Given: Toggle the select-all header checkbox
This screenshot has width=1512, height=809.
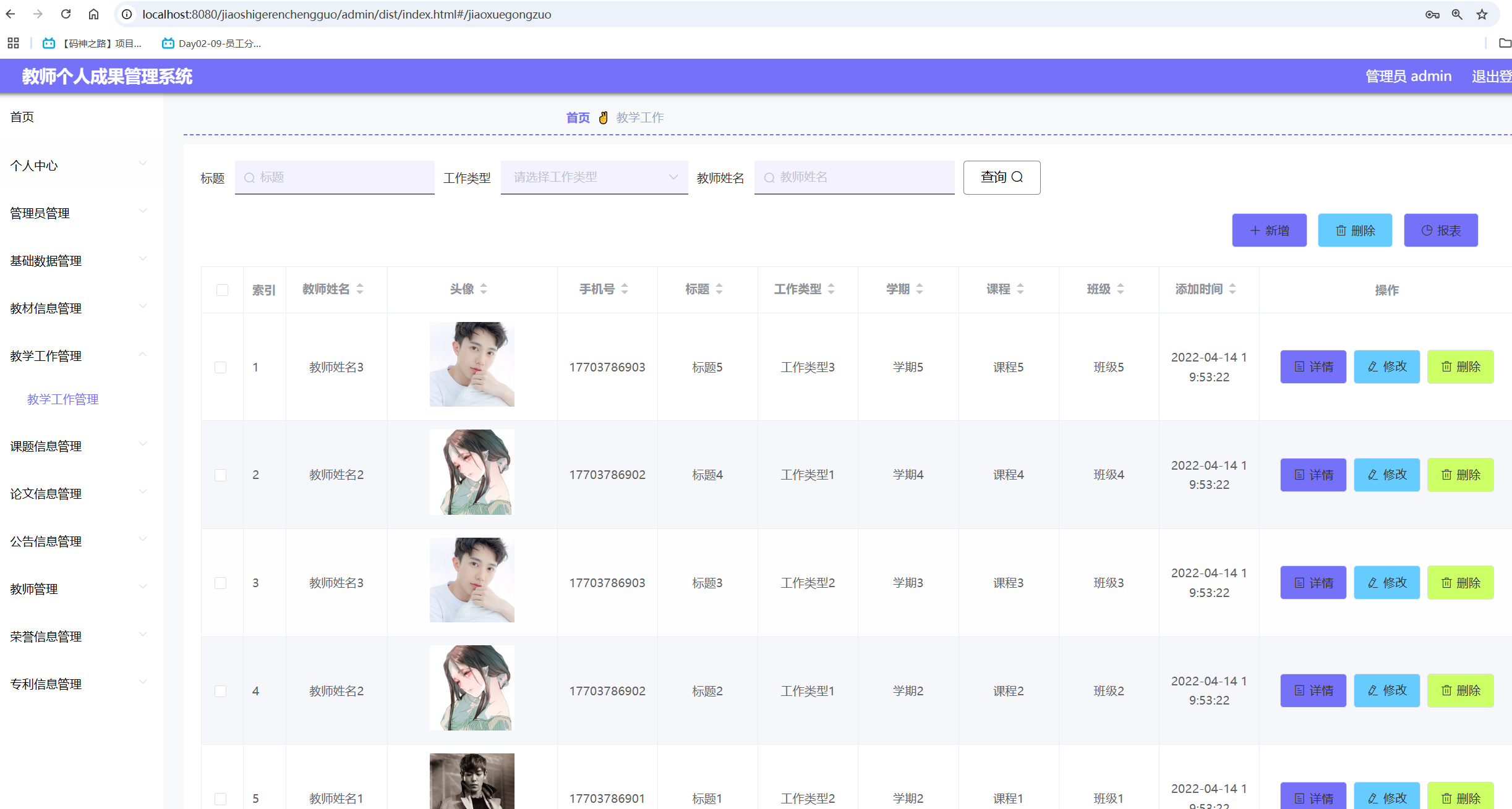Looking at the screenshot, I should pyautogui.click(x=222, y=290).
